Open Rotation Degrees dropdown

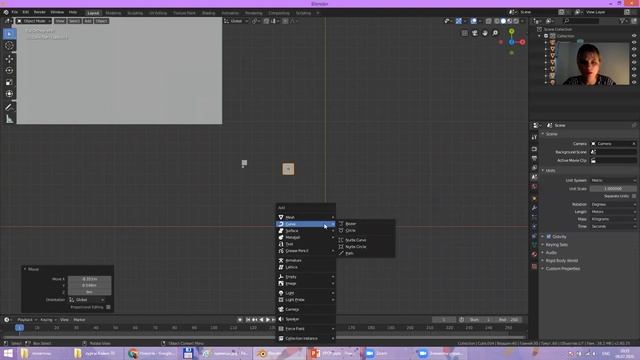[613, 204]
